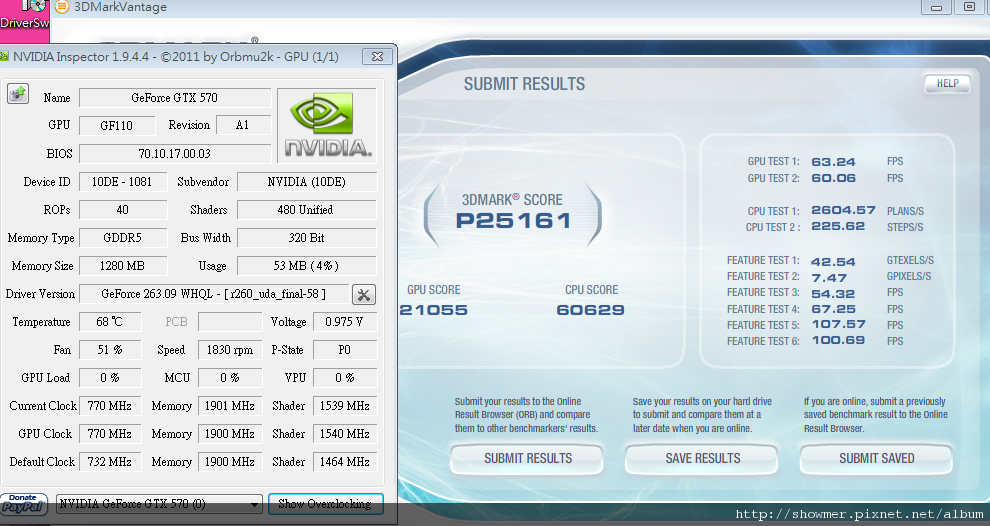Click FEATURE TEST 5 value 107.57
990x526 pixels.
point(838,324)
